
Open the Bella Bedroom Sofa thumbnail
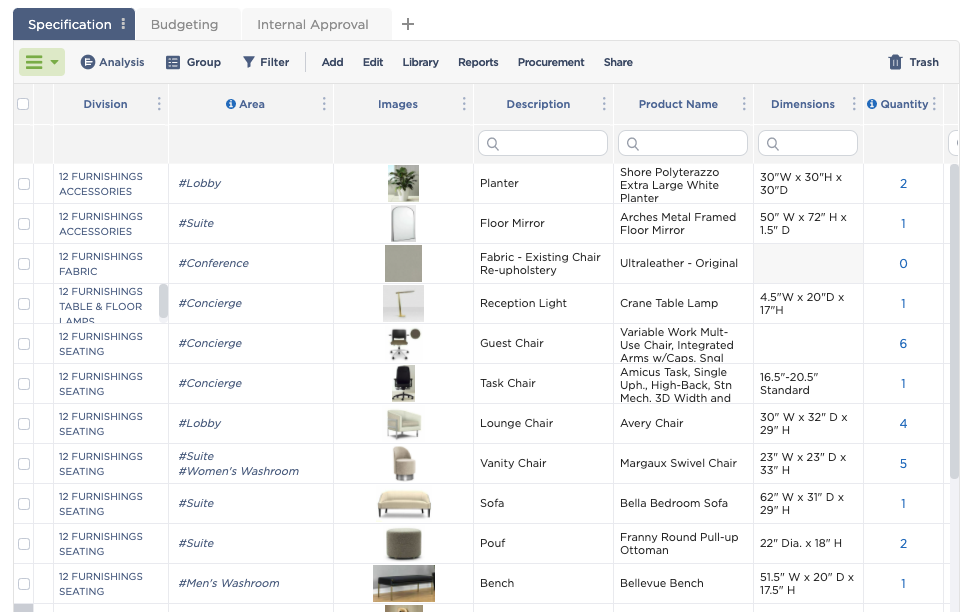tap(404, 504)
